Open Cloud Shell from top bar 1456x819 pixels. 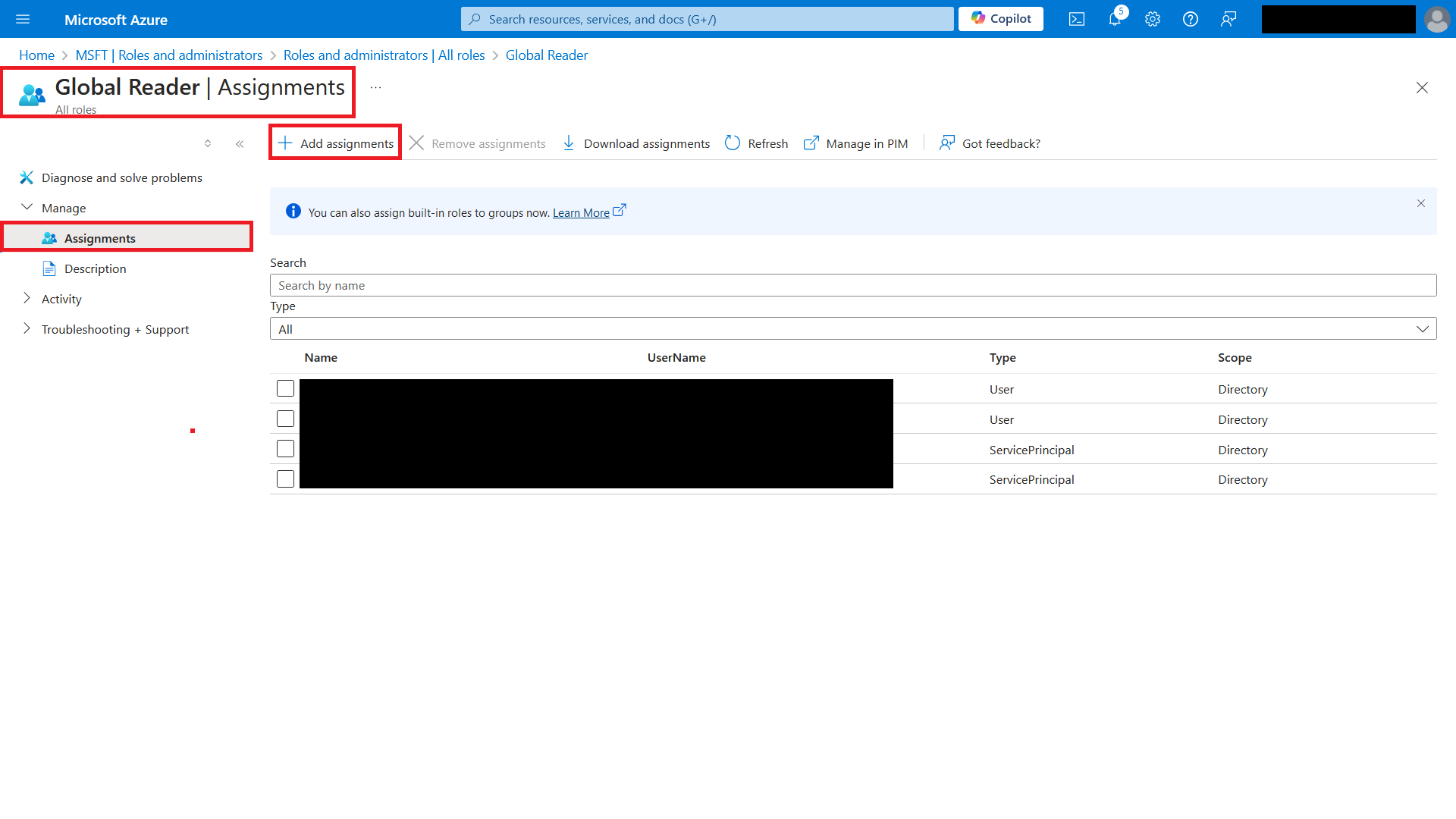pos(1077,19)
